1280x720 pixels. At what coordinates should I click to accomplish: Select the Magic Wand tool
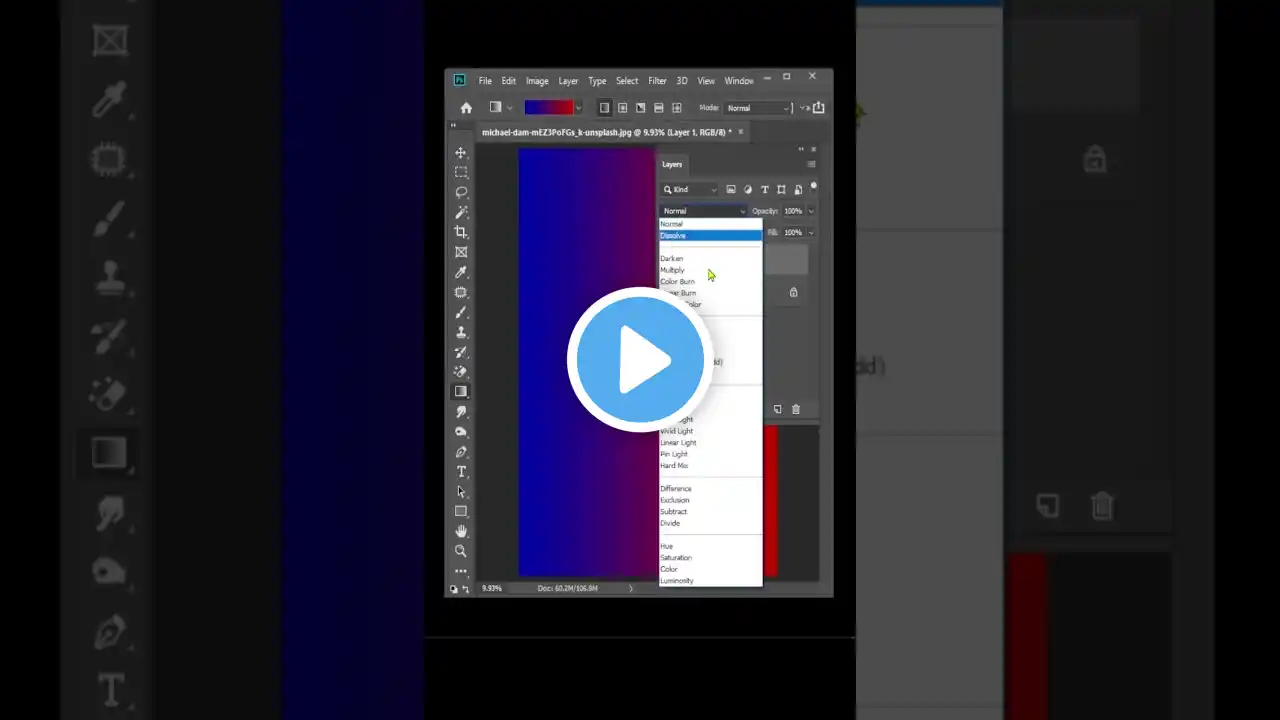pyautogui.click(x=461, y=212)
